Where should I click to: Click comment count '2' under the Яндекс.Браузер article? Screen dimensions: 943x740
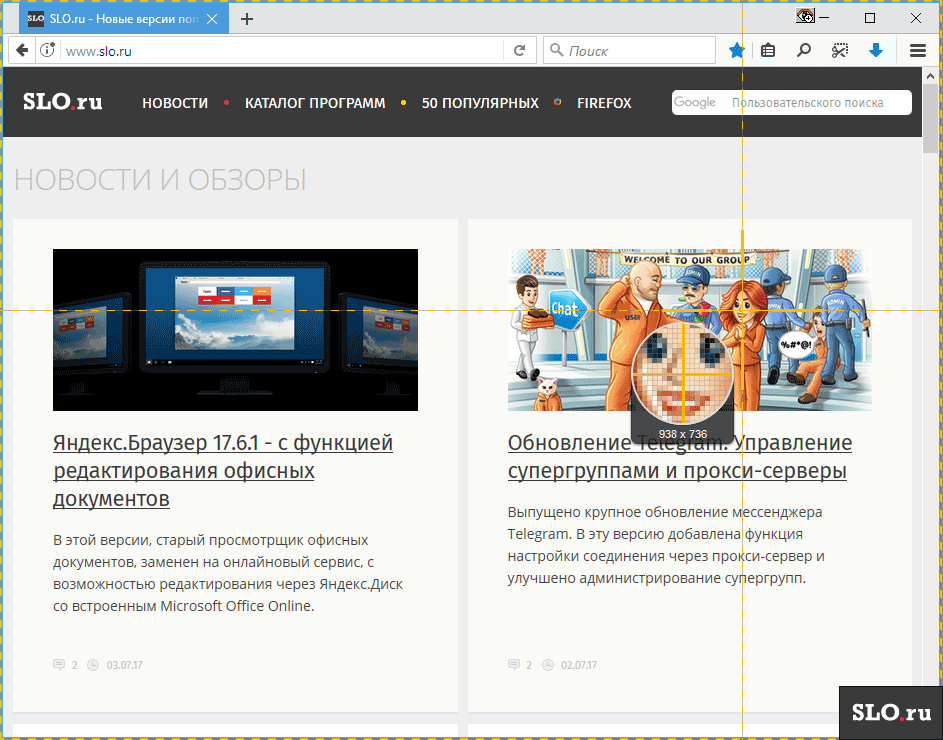75,665
